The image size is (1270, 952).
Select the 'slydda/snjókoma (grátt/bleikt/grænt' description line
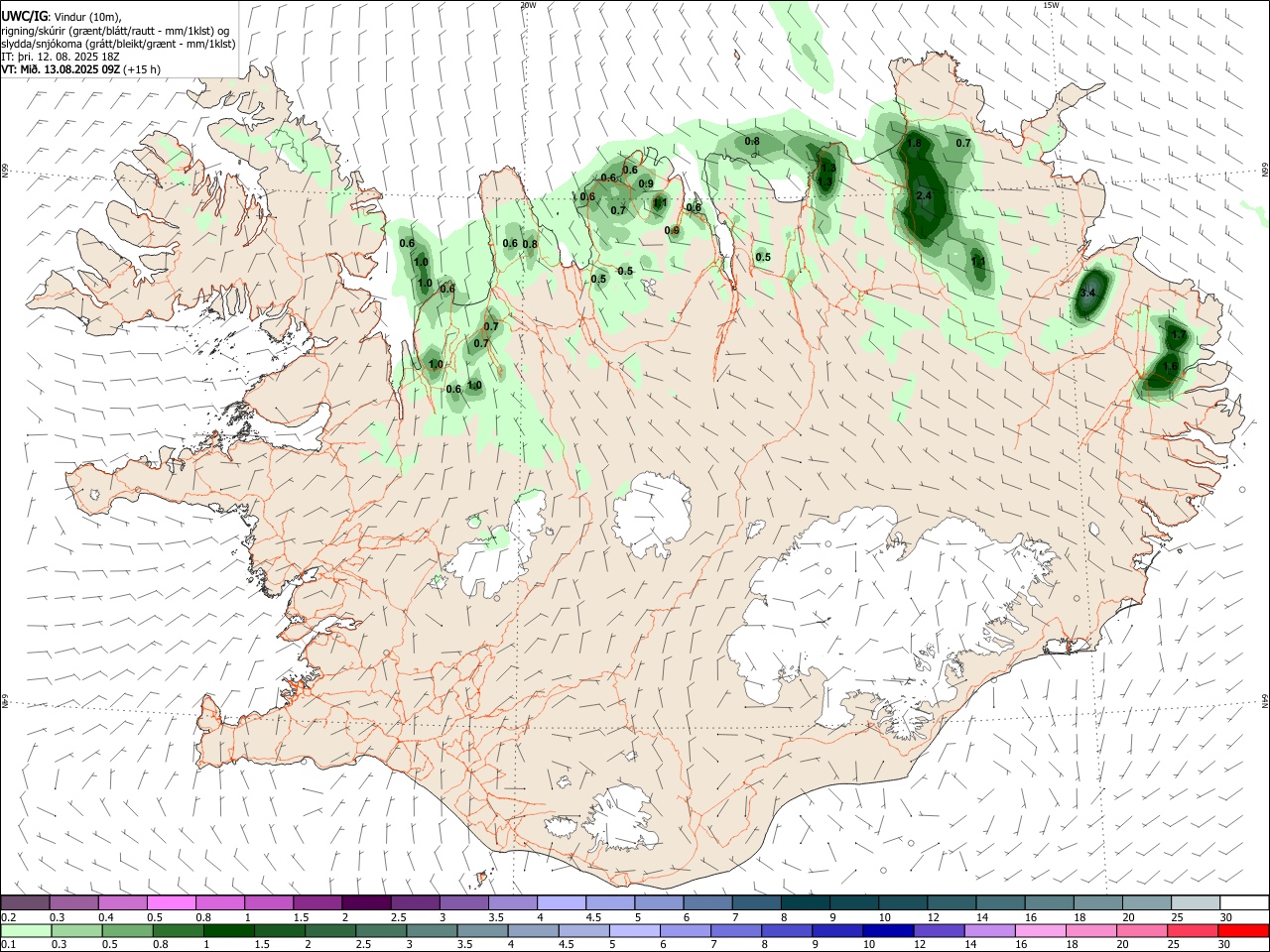coord(118,44)
